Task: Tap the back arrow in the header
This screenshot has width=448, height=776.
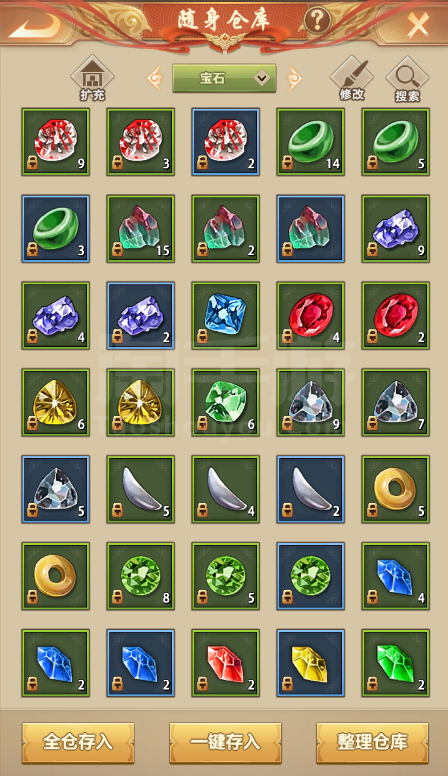Action: (34, 24)
